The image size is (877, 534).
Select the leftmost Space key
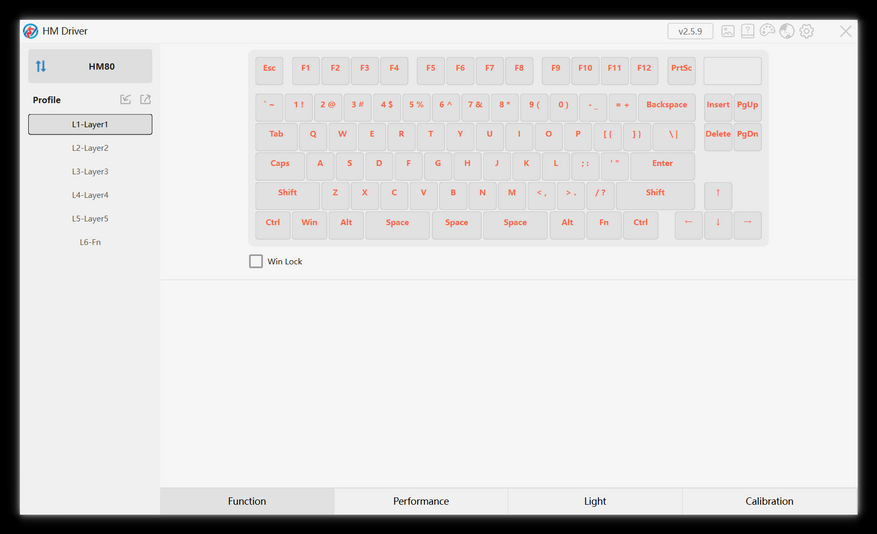click(397, 225)
